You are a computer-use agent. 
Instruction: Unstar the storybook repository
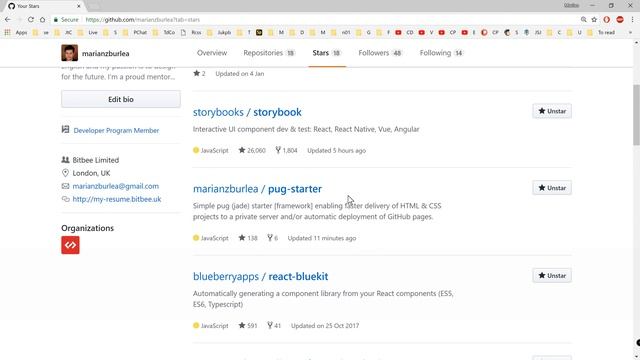coord(552,111)
